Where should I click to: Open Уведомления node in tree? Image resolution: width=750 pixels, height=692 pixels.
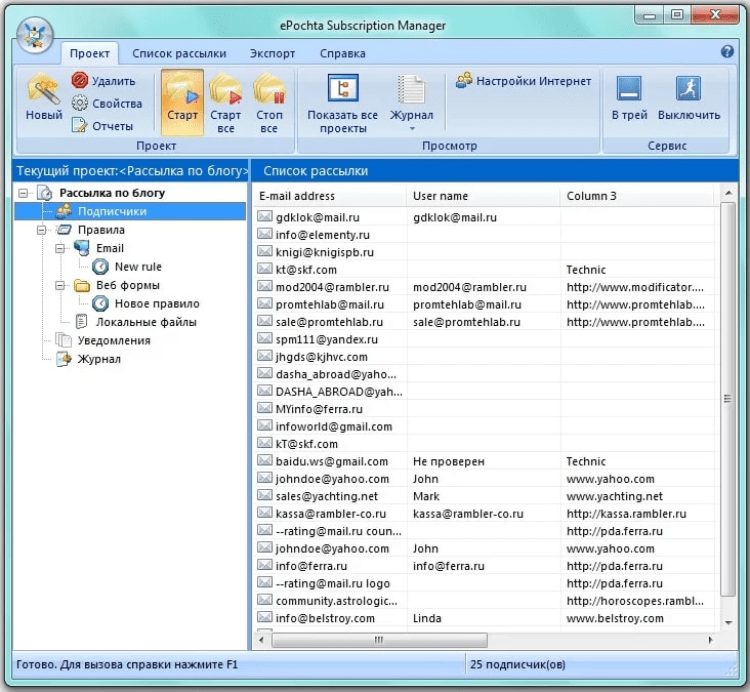coord(113,341)
